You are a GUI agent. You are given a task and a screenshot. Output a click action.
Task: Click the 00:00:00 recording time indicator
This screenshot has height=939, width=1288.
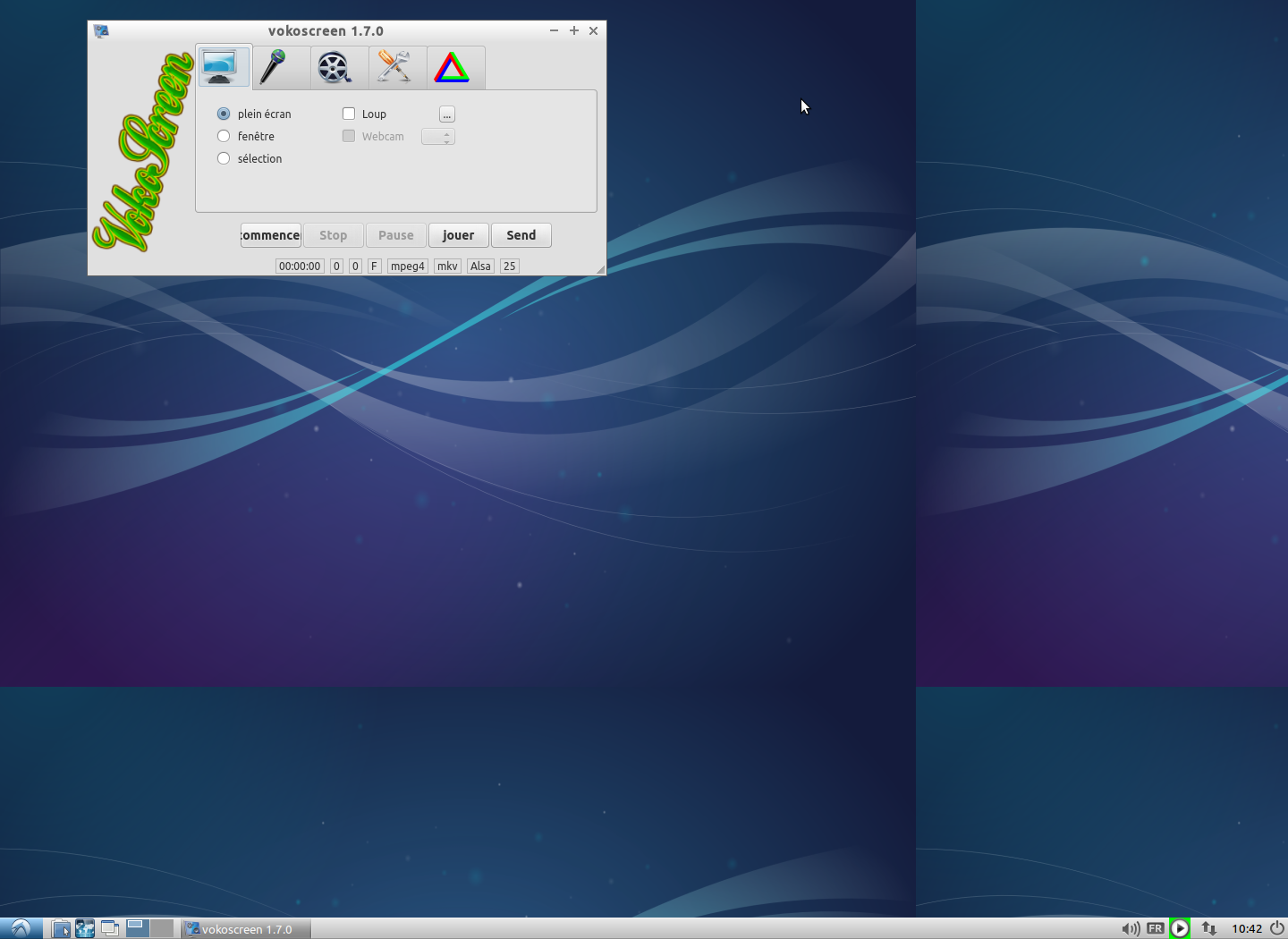click(x=300, y=266)
